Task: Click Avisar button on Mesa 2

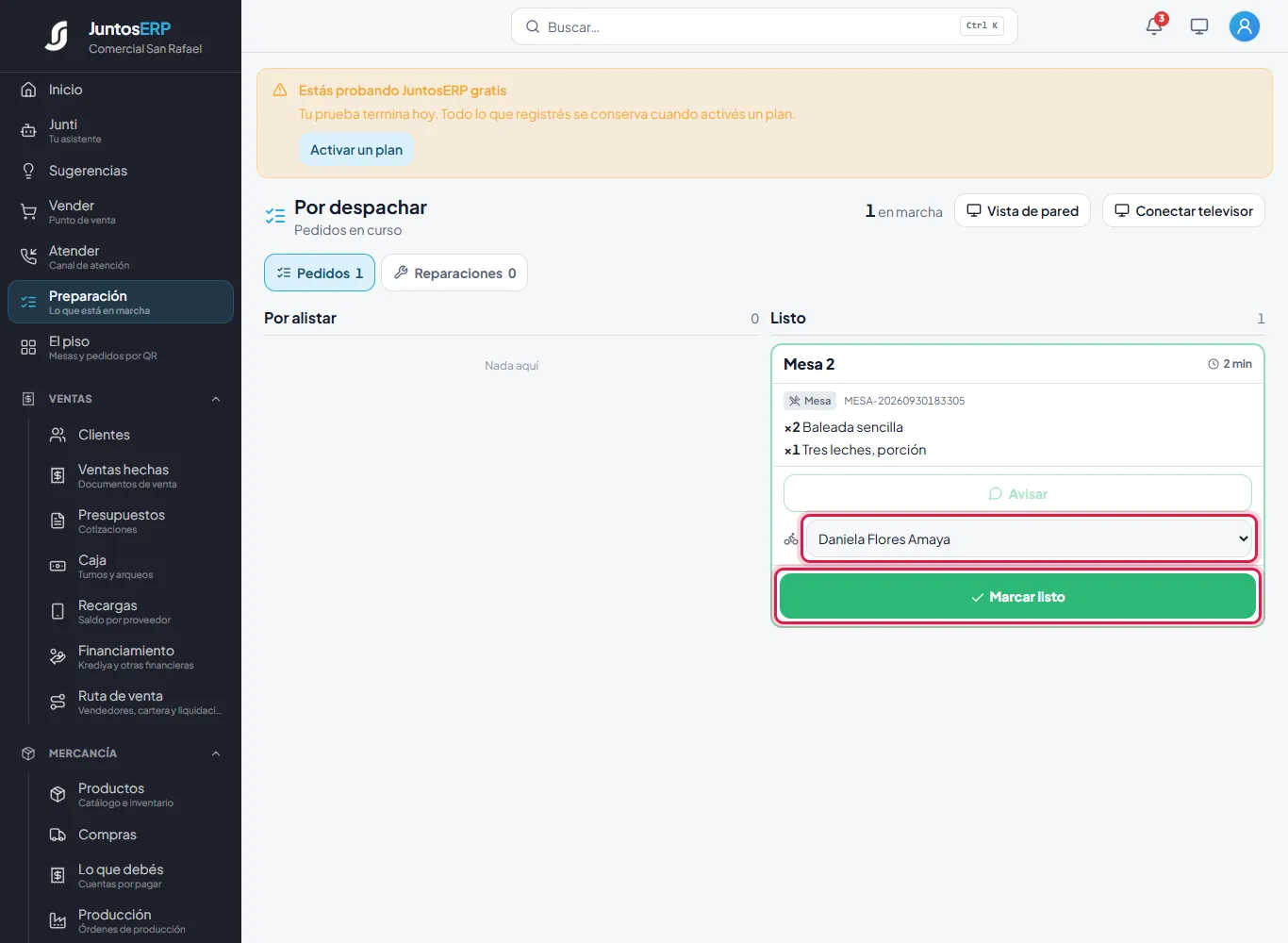Action: coord(1017,493)
